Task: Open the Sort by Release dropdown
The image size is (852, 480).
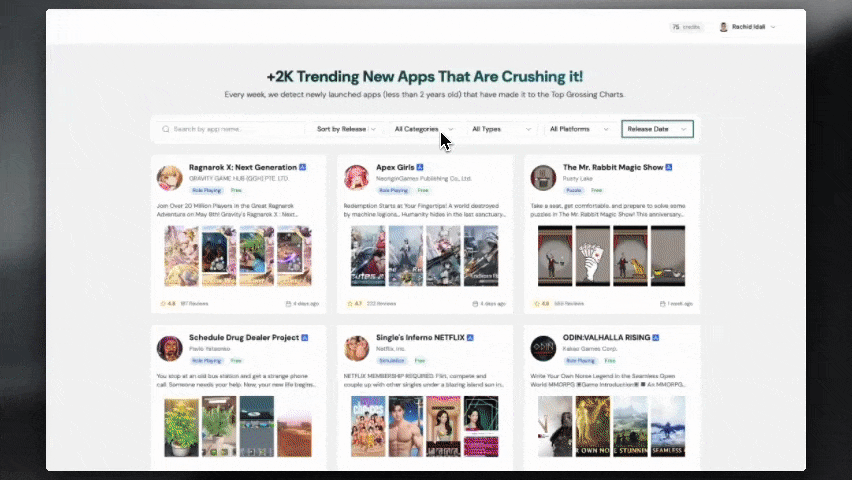Action: [x=346, y=129]
